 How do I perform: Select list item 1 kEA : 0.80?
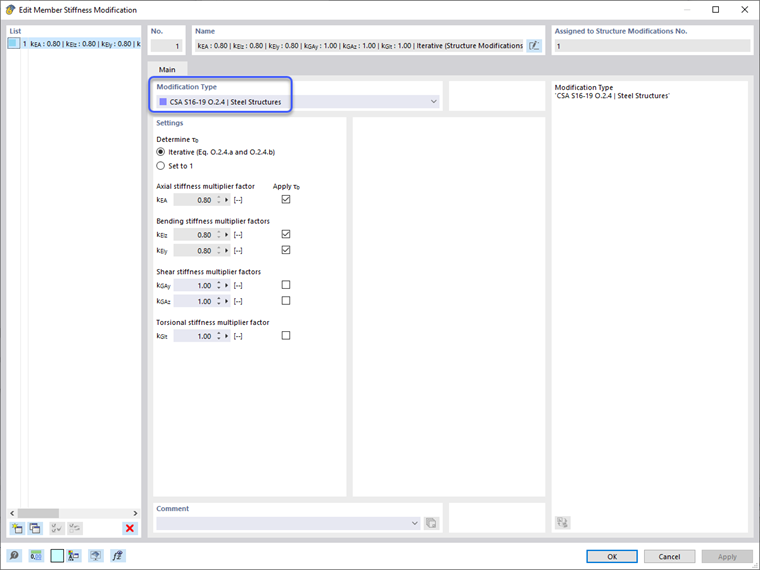point(74,44)
